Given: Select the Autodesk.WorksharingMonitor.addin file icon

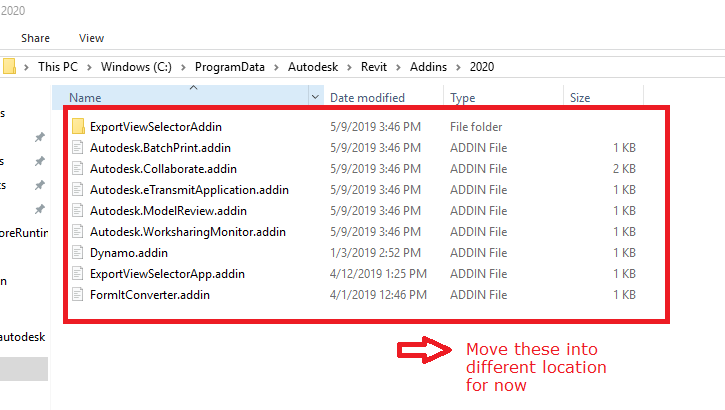Looking at the screenshot, I should (x=78, y=232).
